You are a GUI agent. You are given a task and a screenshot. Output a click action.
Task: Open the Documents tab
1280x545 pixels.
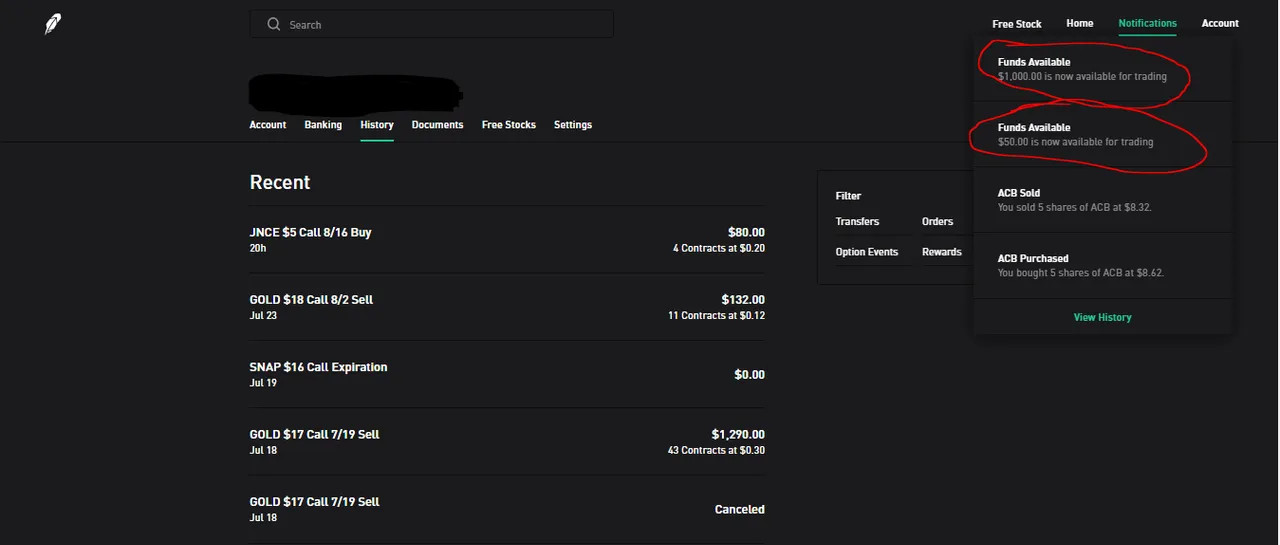[437, 125]
